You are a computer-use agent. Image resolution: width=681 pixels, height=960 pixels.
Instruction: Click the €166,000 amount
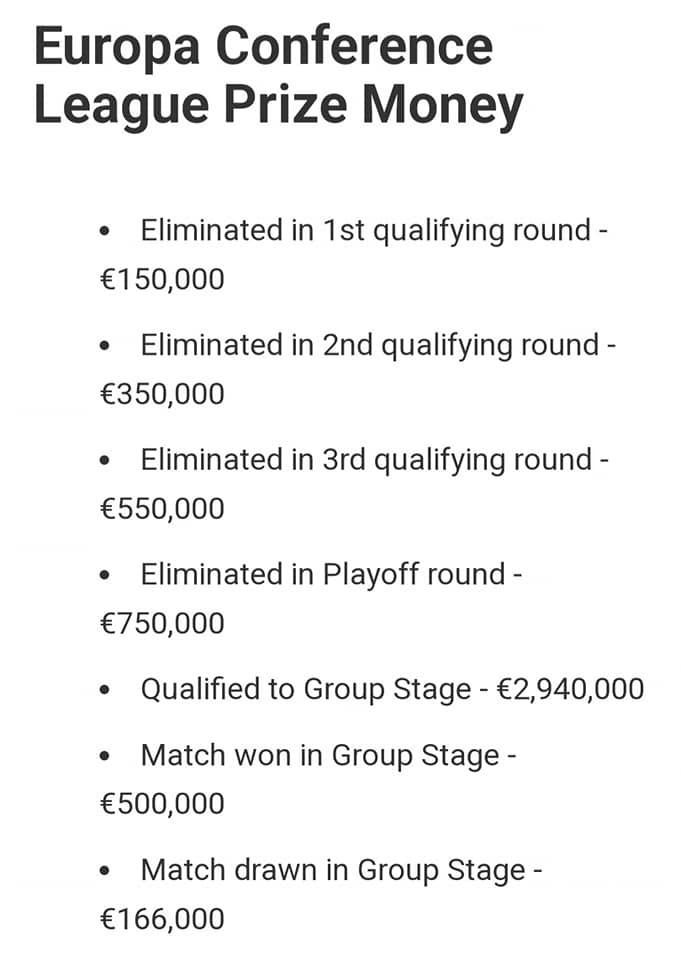tap(162, 919)
